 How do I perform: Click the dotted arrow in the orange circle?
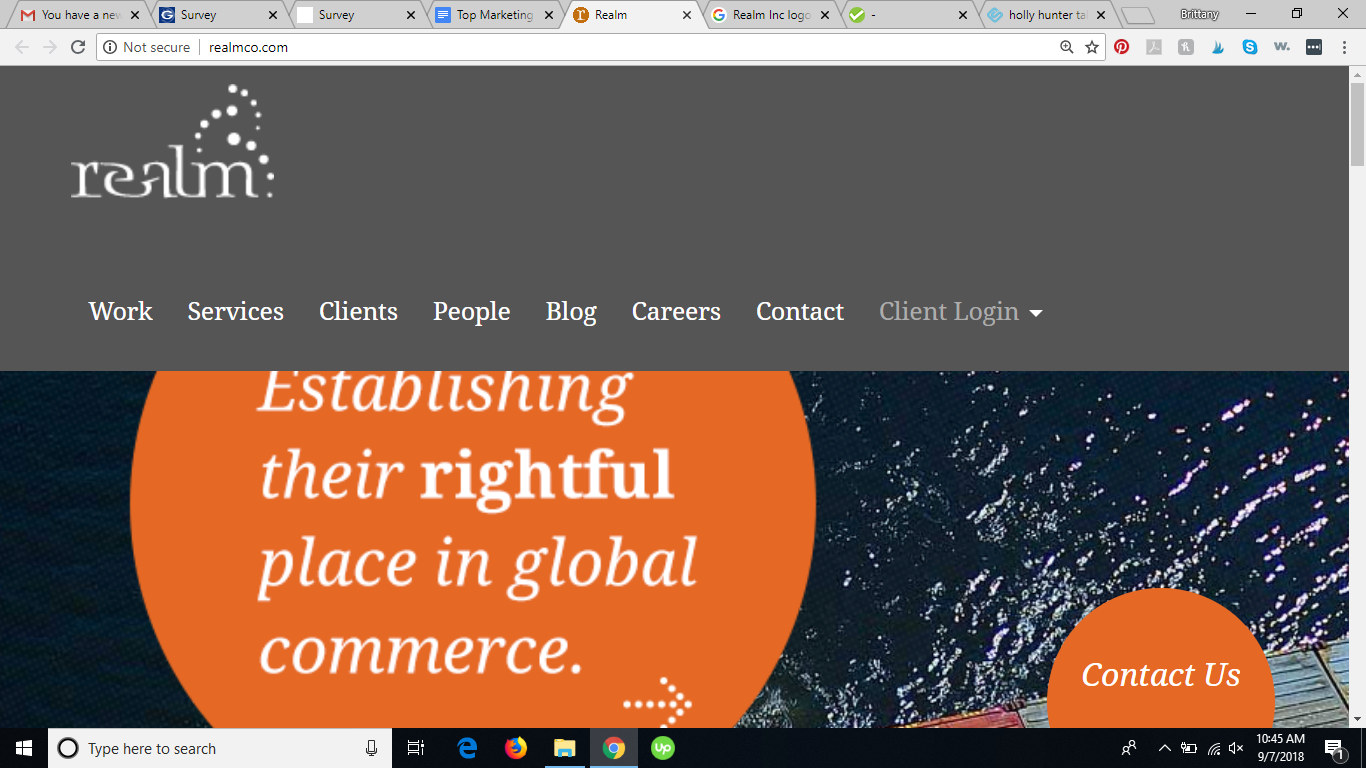(657, 701)
